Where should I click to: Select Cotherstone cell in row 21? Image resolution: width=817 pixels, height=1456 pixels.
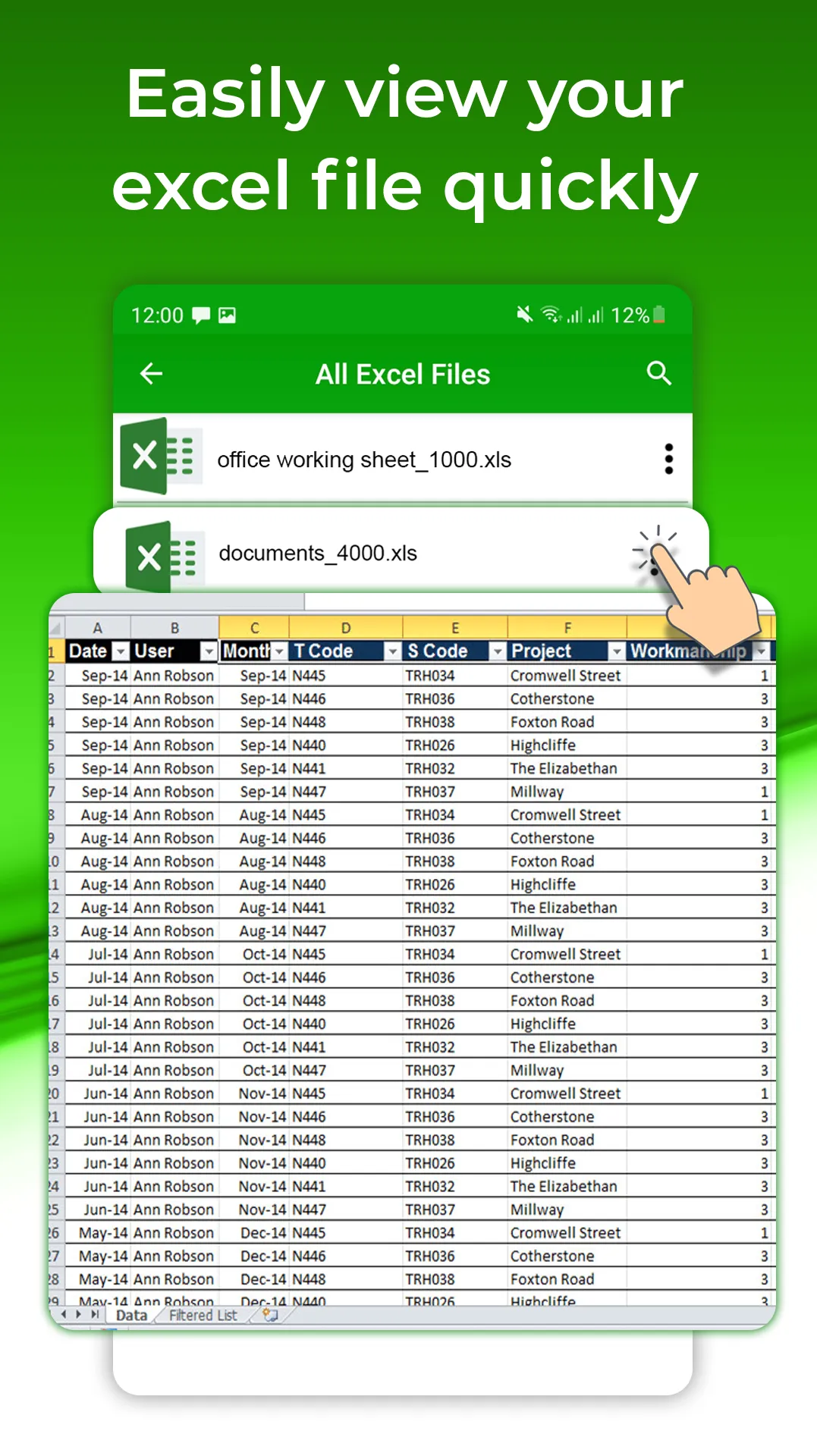[567, 1117]
